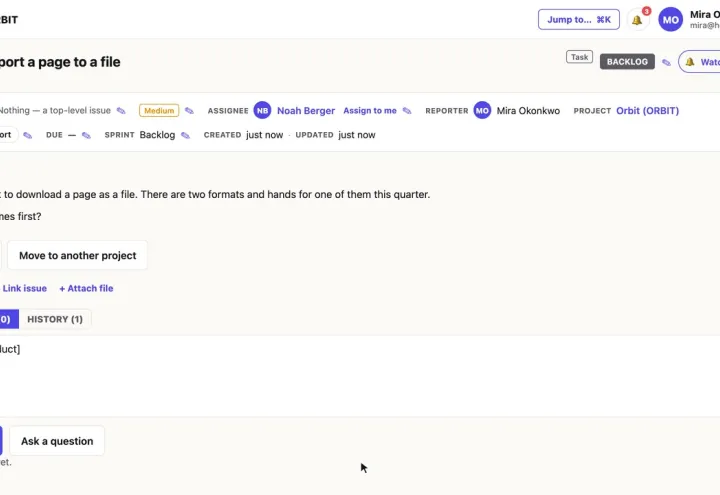
Task: Edit parent issue pencil icon
Action: [121, 111]
